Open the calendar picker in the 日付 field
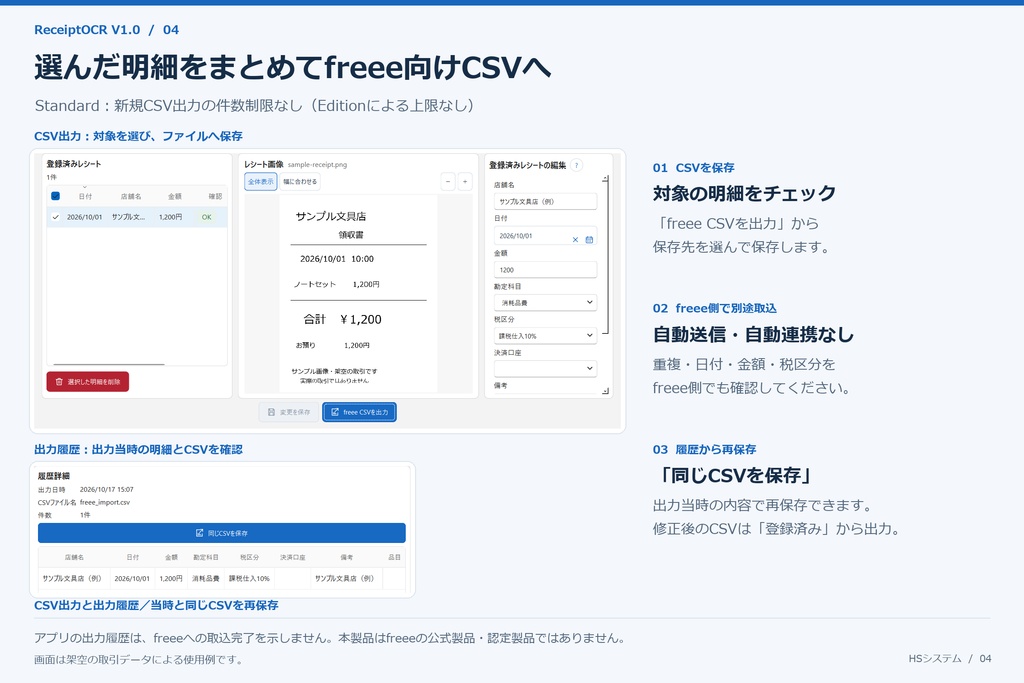The height and width of the screenshot is (683, 1024). coord(589,240)
